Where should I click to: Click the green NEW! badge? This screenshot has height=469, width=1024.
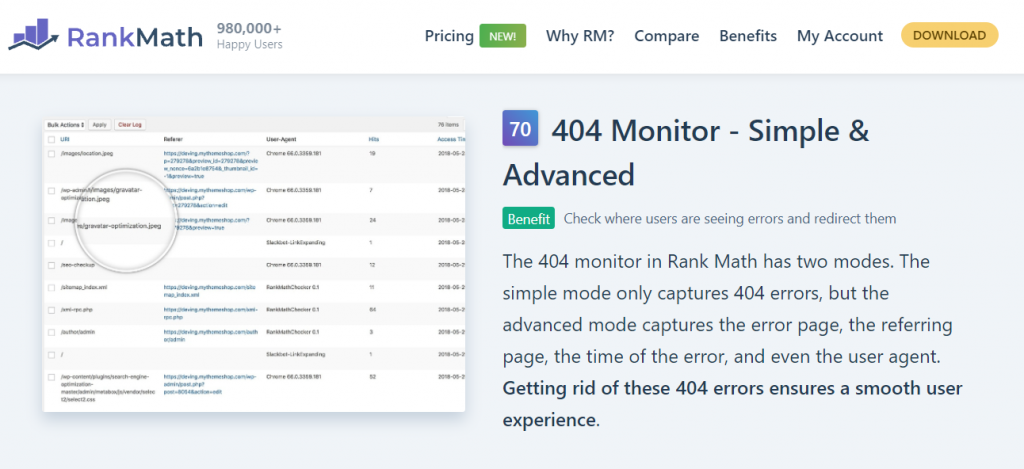tap(503, 36)
